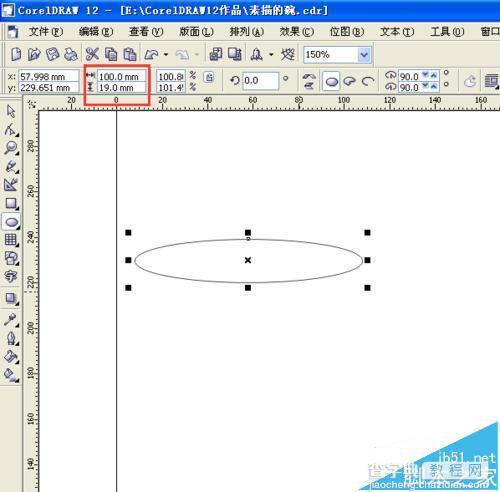Toggle clockwise/counterclockwise arc direction button
Screen dimensions: 500x492
470,81
